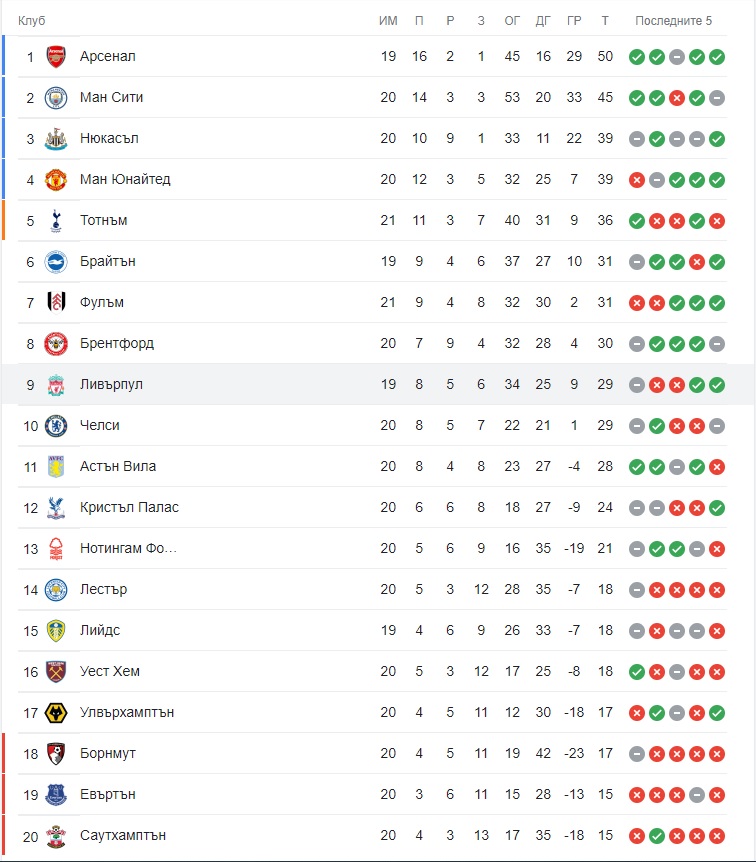This screenshot has width=756, height=862.
Task: Select the Нотингам Фо… team name
Action: click(128, 548)
